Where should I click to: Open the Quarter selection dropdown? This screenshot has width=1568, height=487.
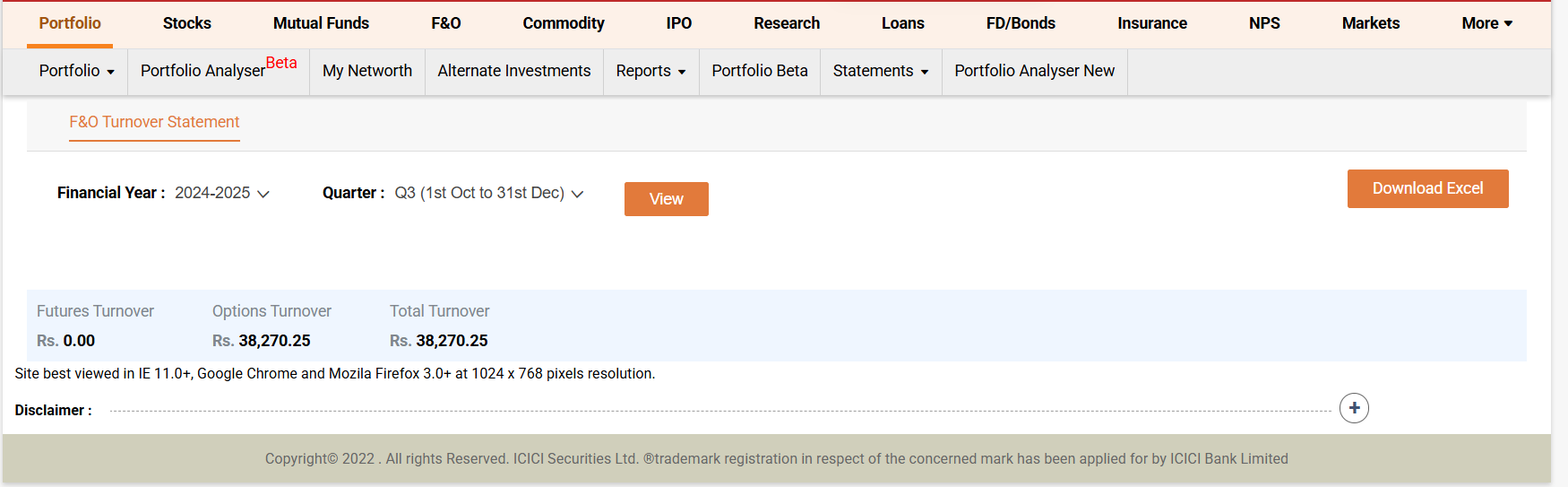point(489,193)
